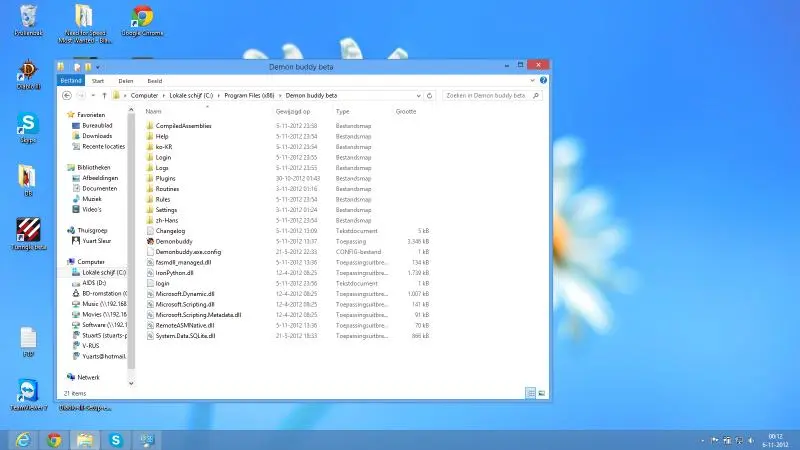This screenshot has width=800, height=450.
Task: Switch to details view in status bar
Action: (x=530, y=394)
